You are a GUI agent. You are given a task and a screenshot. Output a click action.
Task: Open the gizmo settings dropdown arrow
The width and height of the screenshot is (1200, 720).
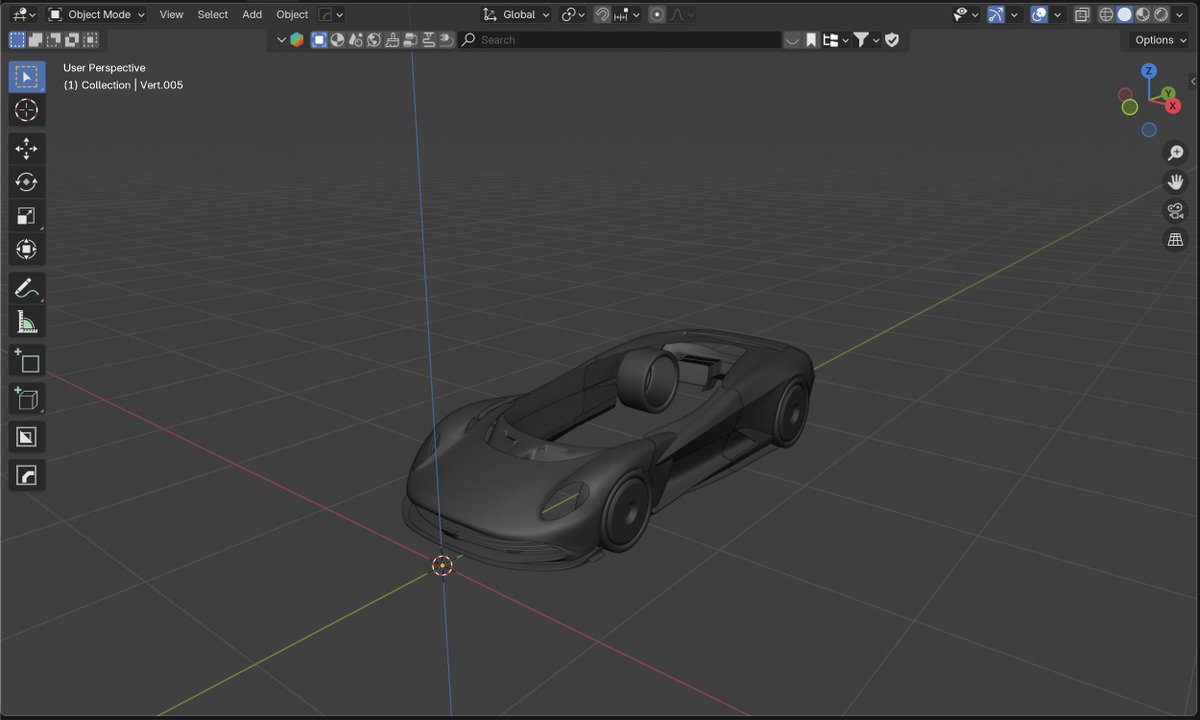[x=1015, y=15]
